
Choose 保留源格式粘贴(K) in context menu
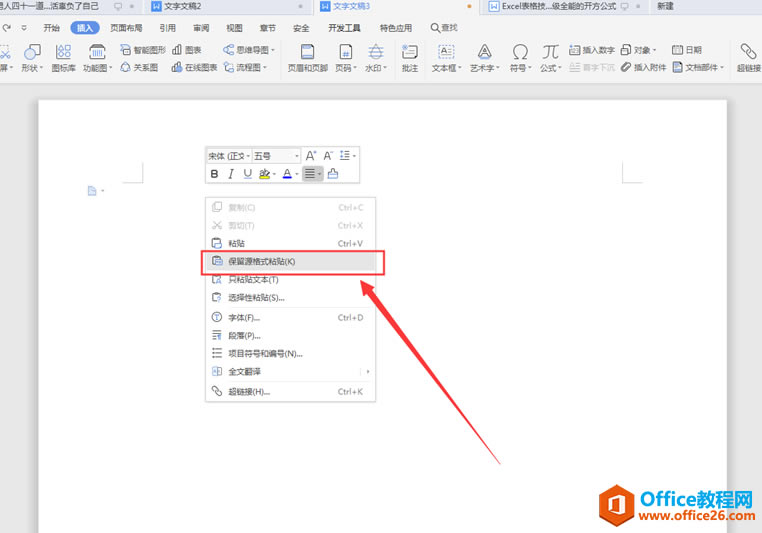pos(291,261)
